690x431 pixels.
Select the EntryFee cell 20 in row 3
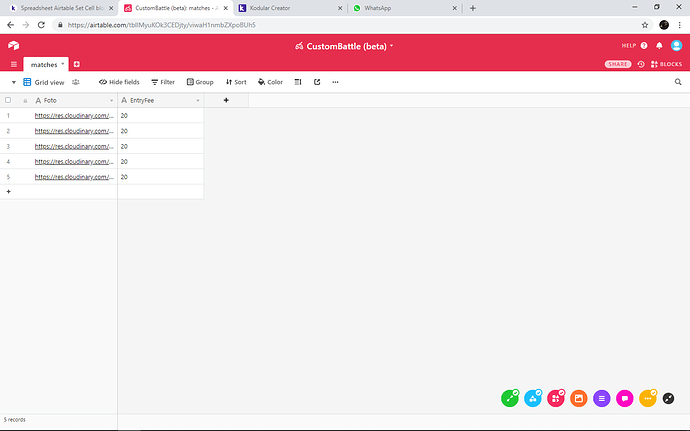161,147
